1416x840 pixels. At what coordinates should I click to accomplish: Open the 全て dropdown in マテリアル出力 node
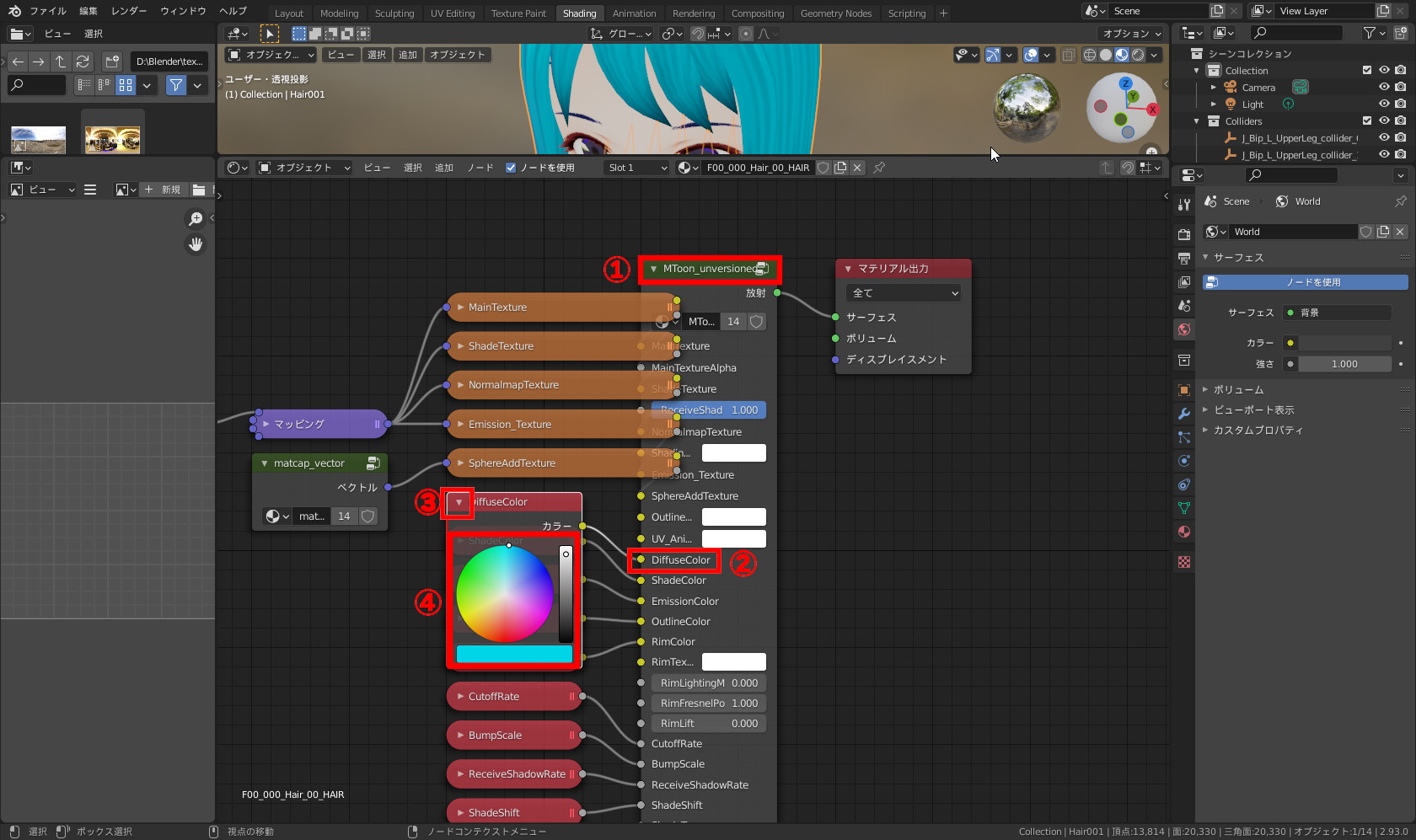[904, 293]
